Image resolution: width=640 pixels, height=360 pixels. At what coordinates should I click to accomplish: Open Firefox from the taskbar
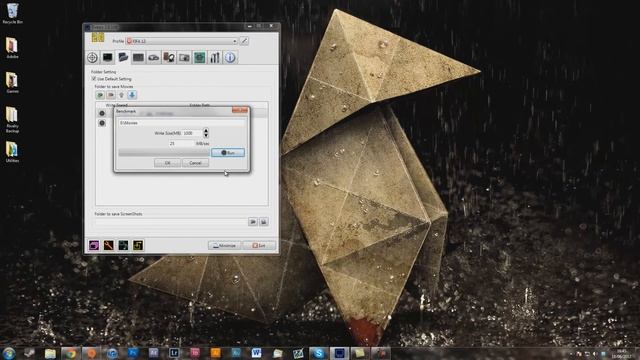pos(91,353)
